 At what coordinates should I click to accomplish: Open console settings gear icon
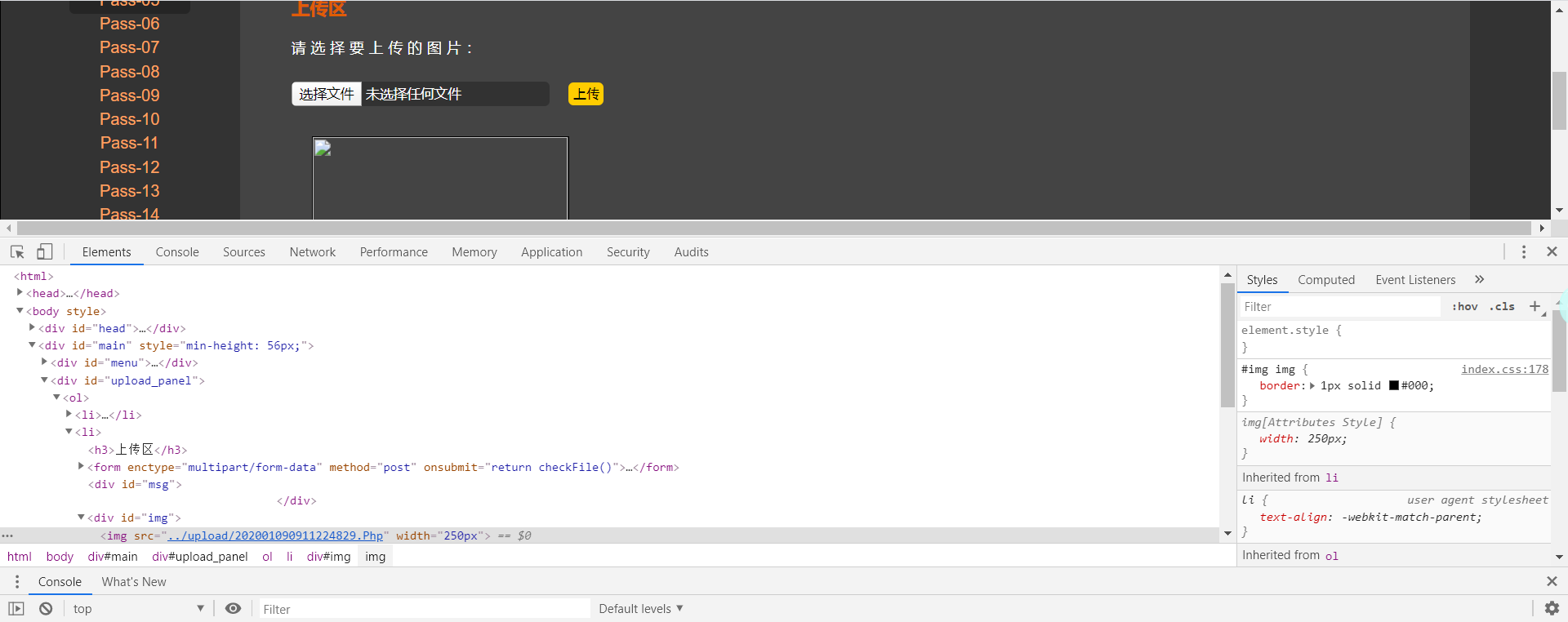click(x=1552, y=609)
